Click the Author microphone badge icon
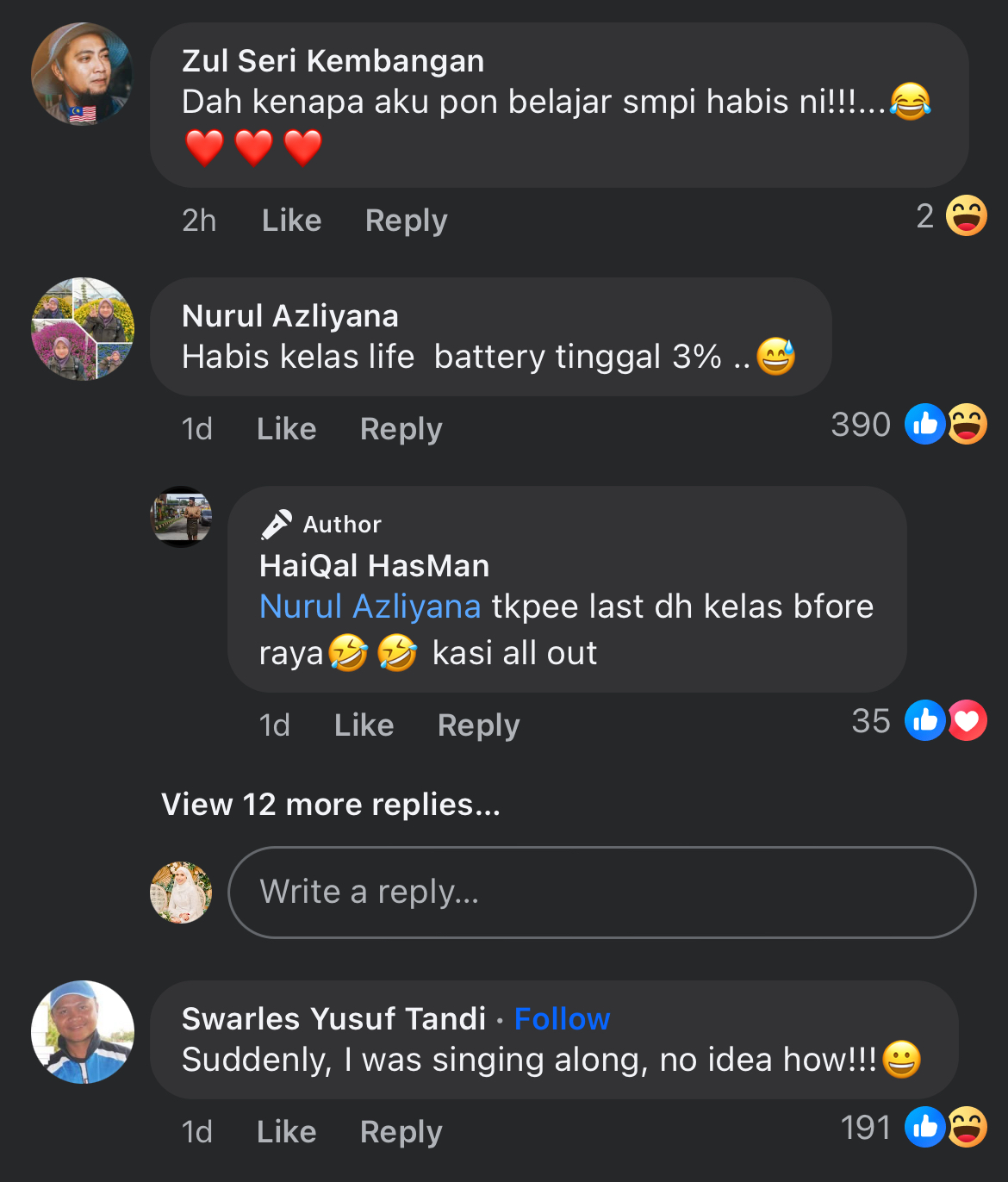The height and width of the screenshot is (1182, 1008). point(277,524)
